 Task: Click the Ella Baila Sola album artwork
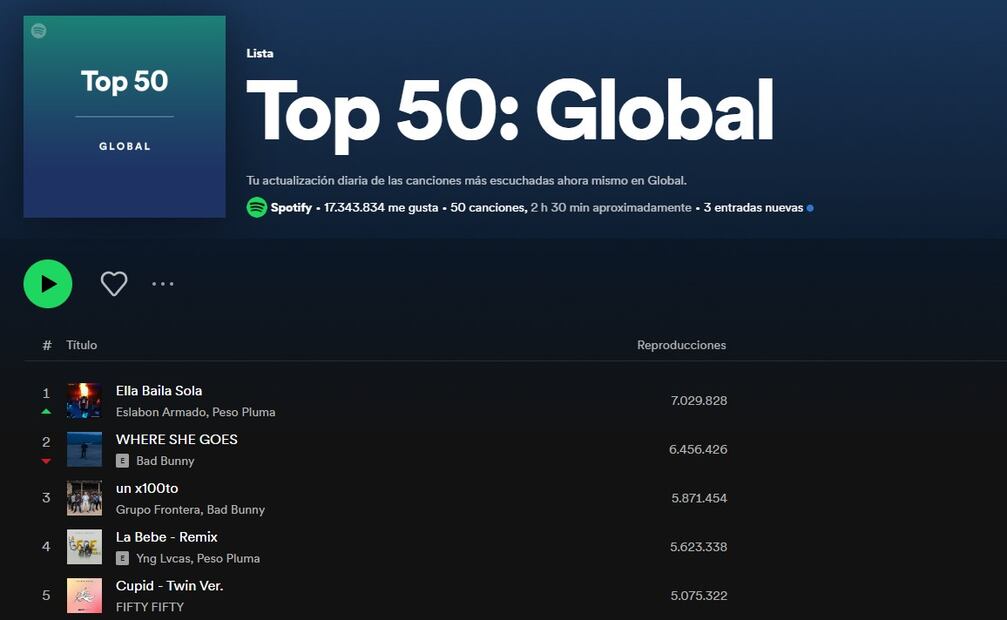tap(85, 400)
